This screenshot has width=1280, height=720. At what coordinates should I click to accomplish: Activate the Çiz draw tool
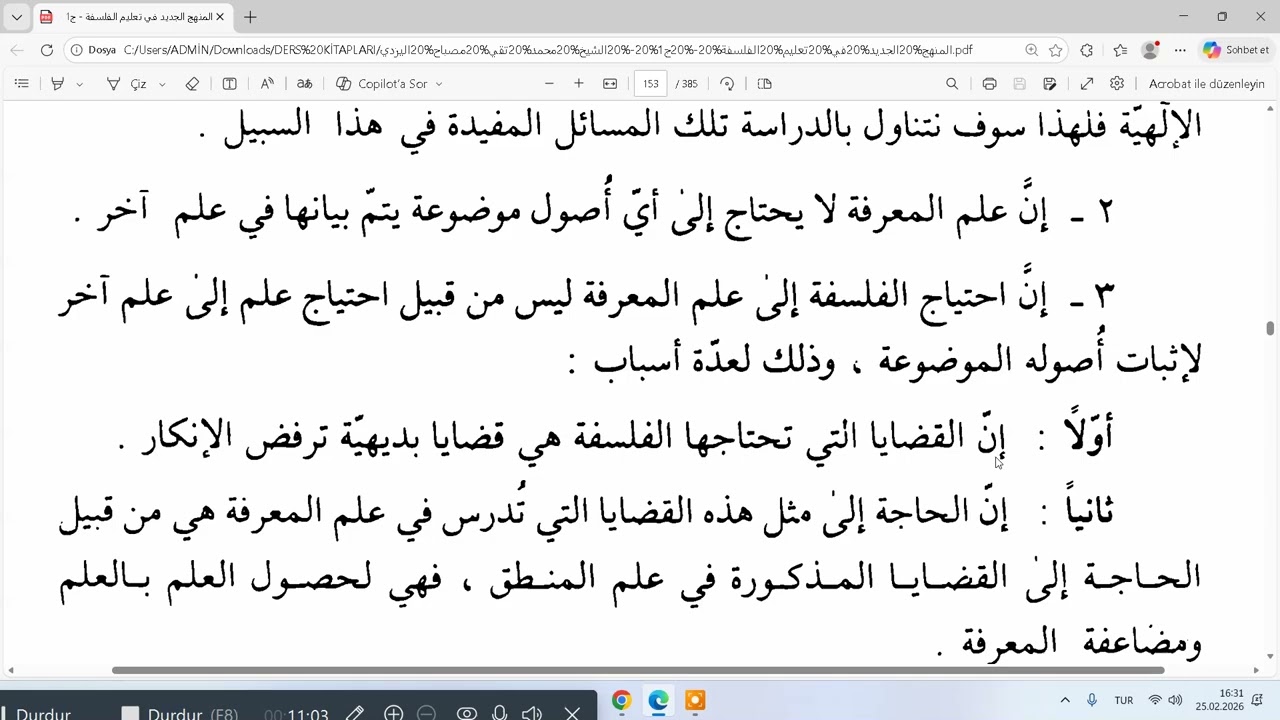(128, 84)
